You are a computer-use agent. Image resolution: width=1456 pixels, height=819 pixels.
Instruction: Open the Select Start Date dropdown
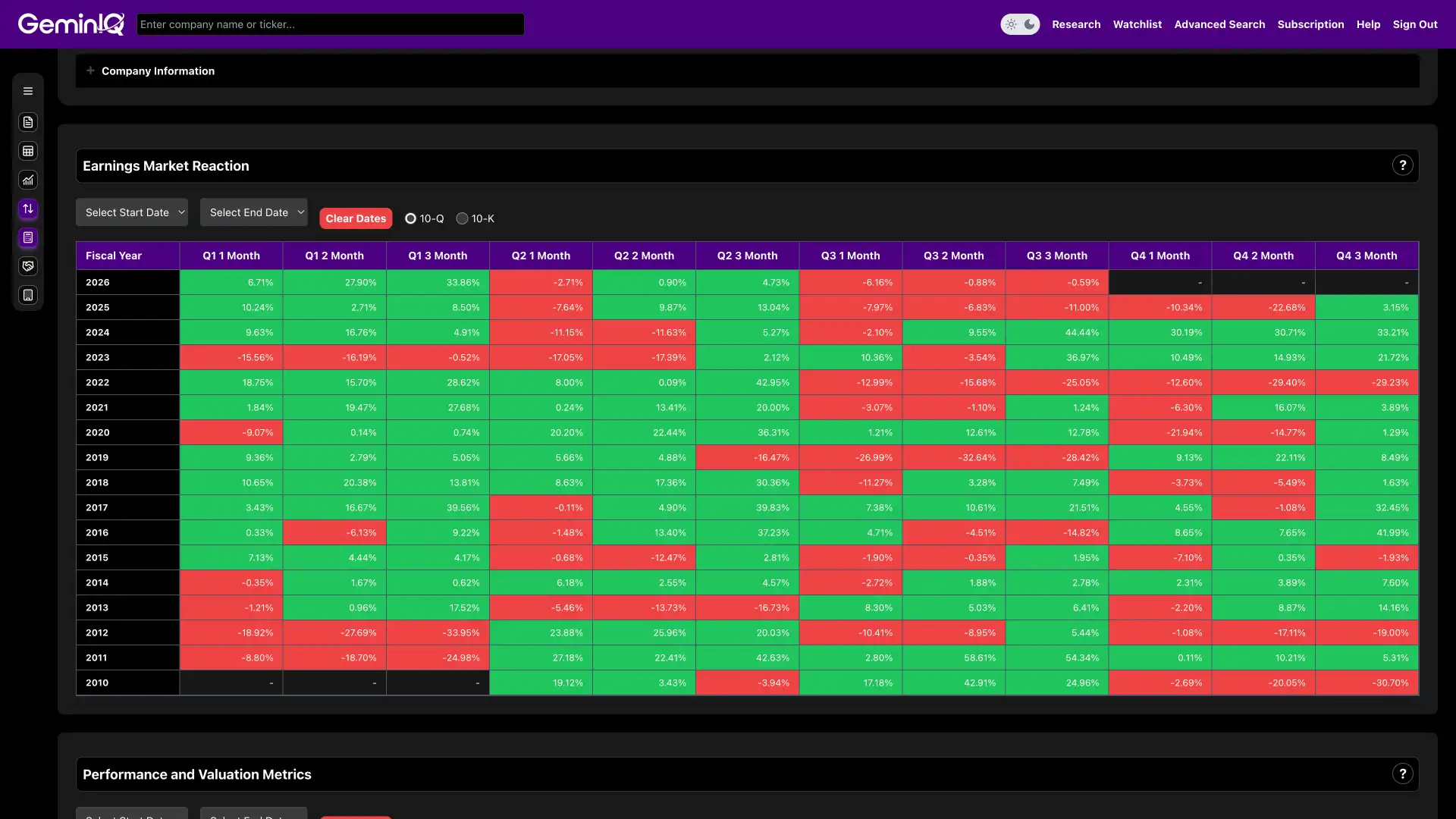[x=131, y=212]
